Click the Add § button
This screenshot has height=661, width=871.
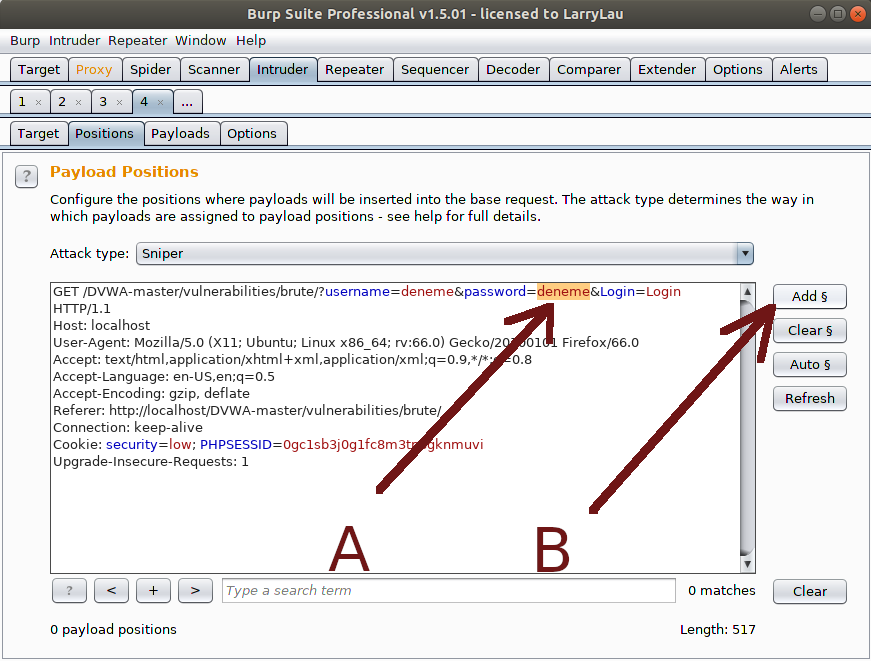click(809, 297)
